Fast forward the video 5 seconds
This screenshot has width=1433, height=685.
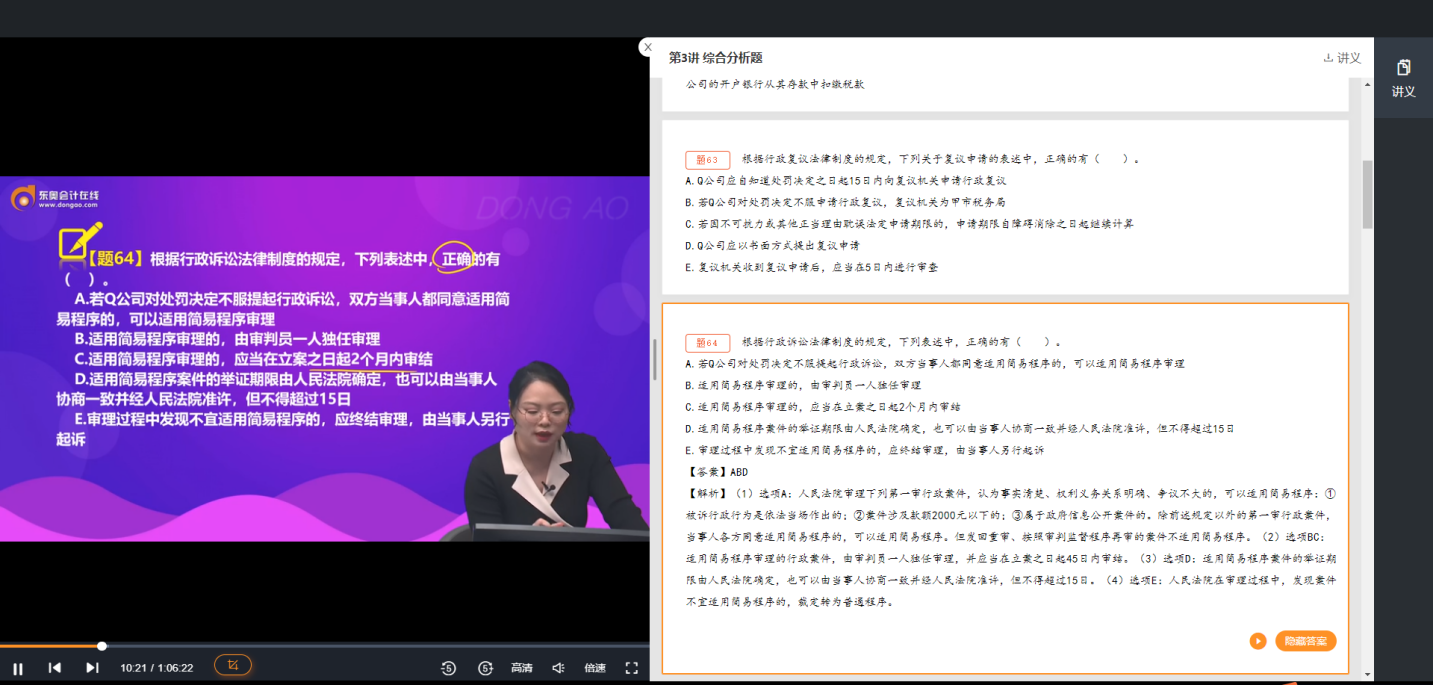[x=485, y=667]
